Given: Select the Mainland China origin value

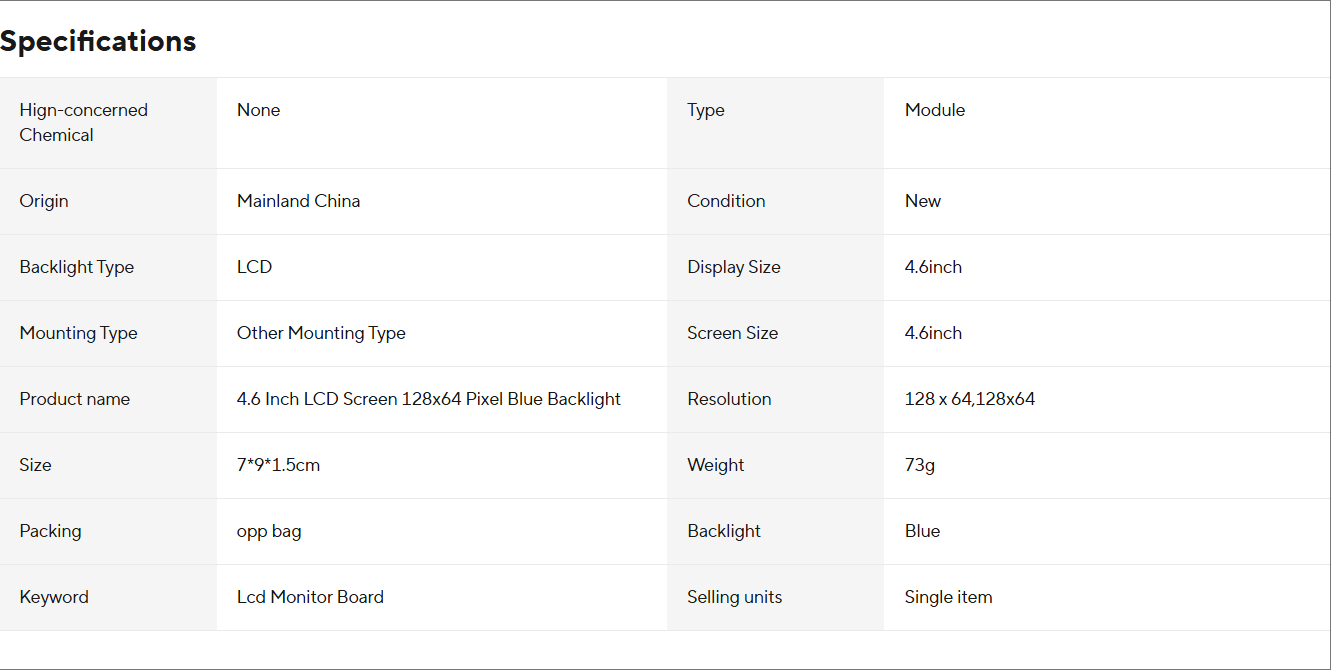Looking at the screenshot, I should pyautogui.click(x=298, y=201).
